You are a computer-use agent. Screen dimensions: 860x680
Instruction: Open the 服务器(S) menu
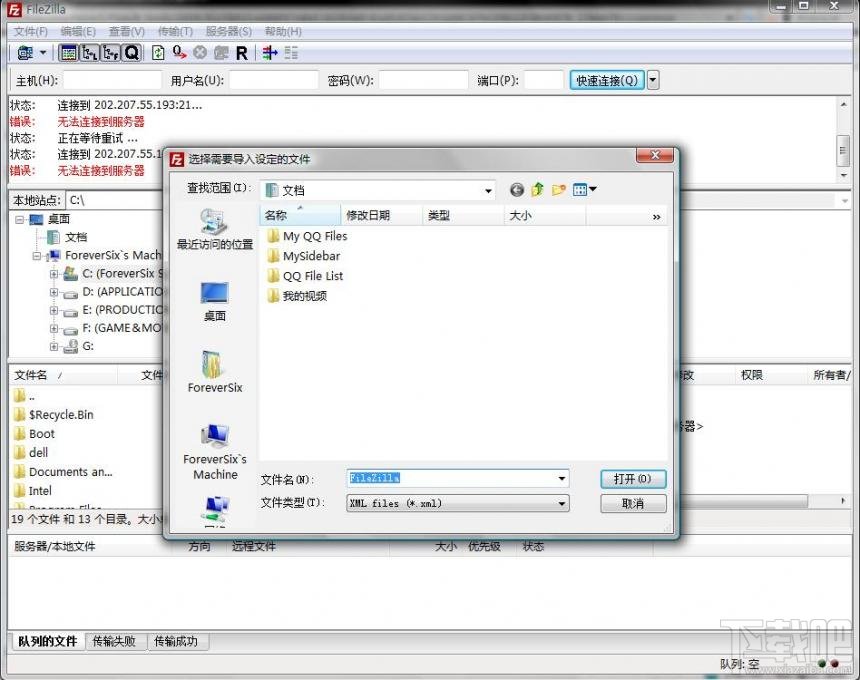[x=229, y=32]
